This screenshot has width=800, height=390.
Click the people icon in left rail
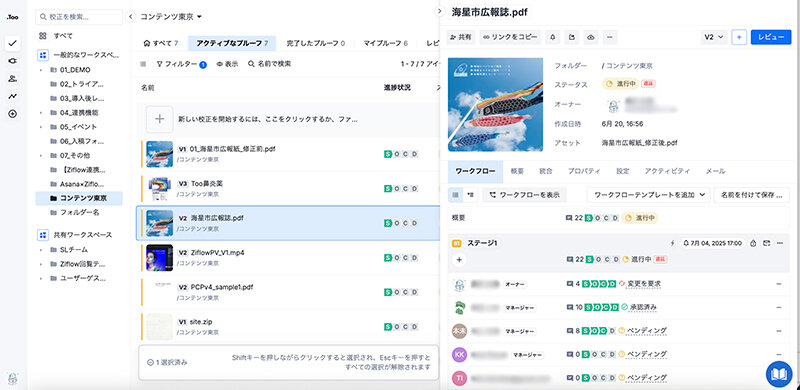tap(13, 79)
